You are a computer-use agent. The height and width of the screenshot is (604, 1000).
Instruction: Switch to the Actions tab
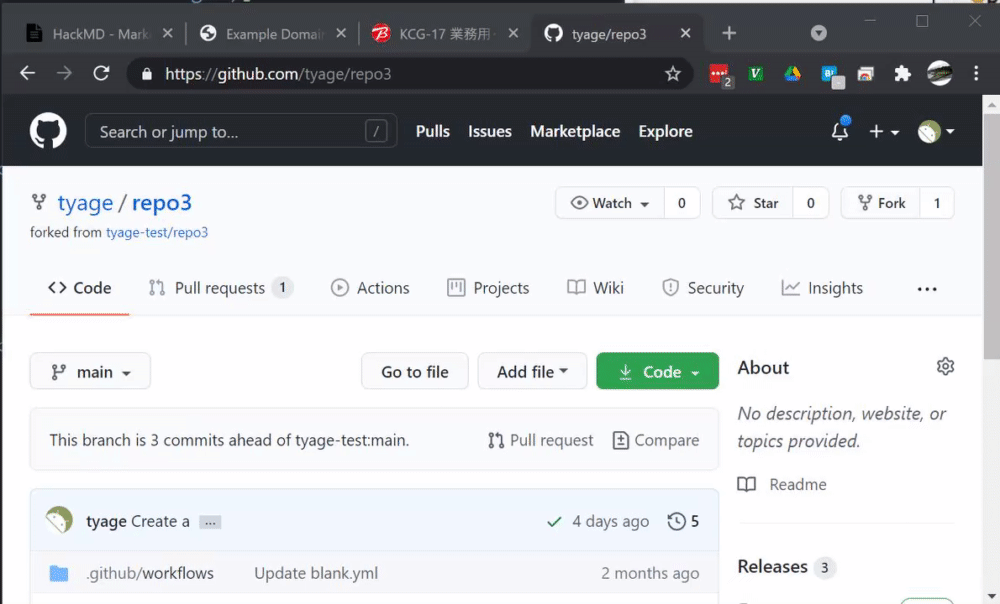(x=370, y=288)
